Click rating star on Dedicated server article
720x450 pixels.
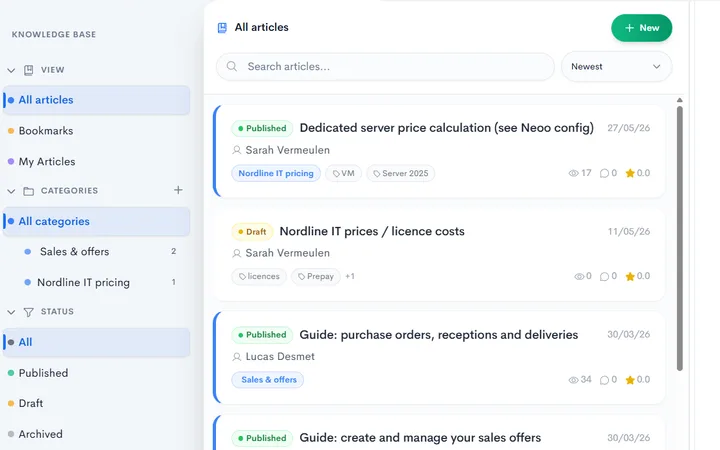point(630,173)
